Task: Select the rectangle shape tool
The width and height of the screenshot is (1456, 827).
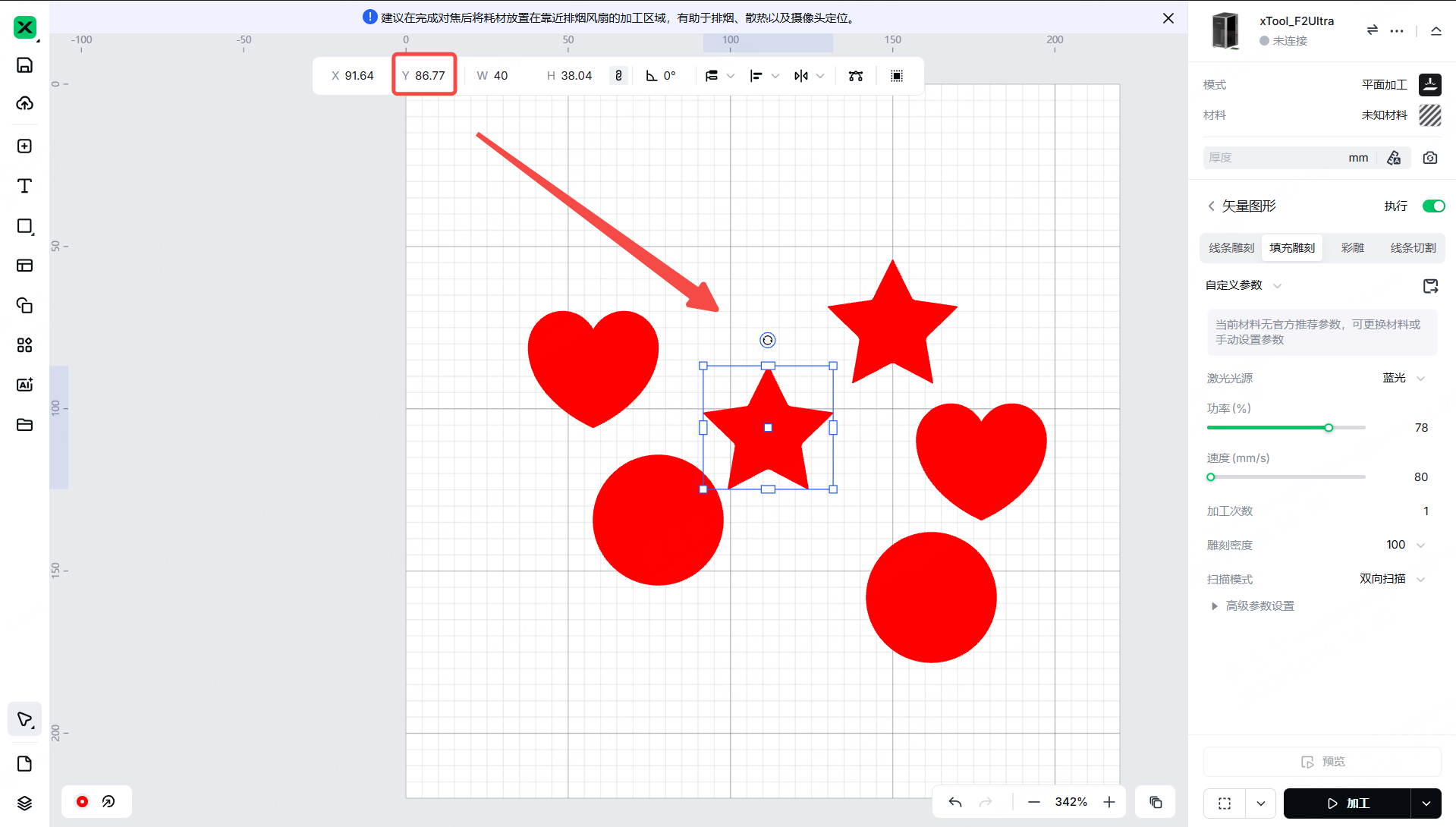Action: click(x=24, y=226)
